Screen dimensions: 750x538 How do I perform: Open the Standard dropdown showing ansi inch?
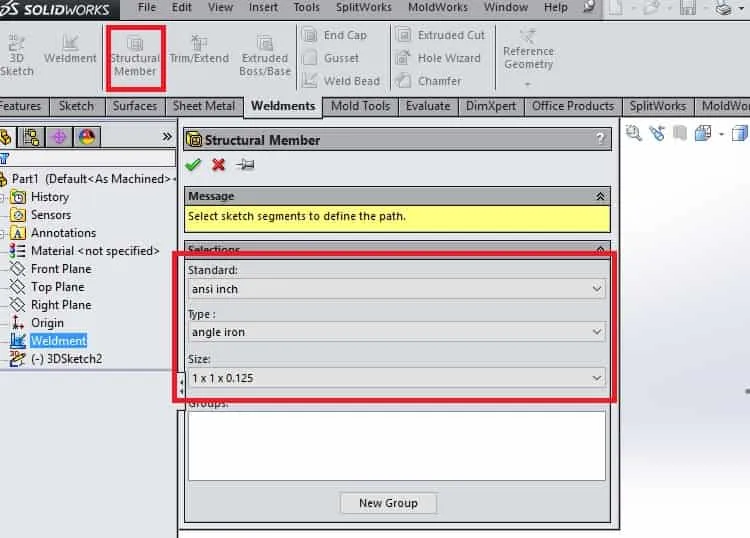397,289
